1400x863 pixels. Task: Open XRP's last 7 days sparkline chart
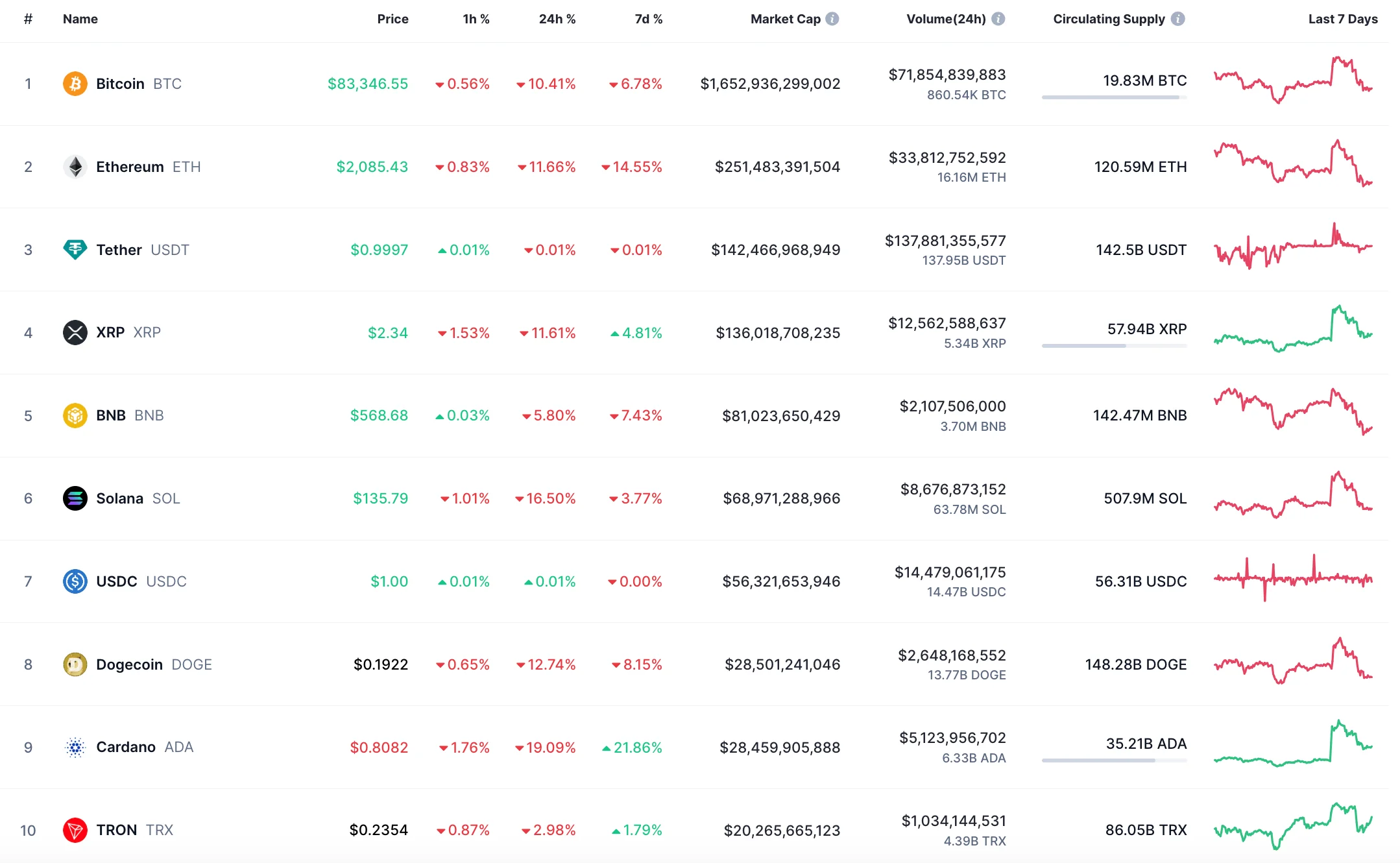point(1293,329)
